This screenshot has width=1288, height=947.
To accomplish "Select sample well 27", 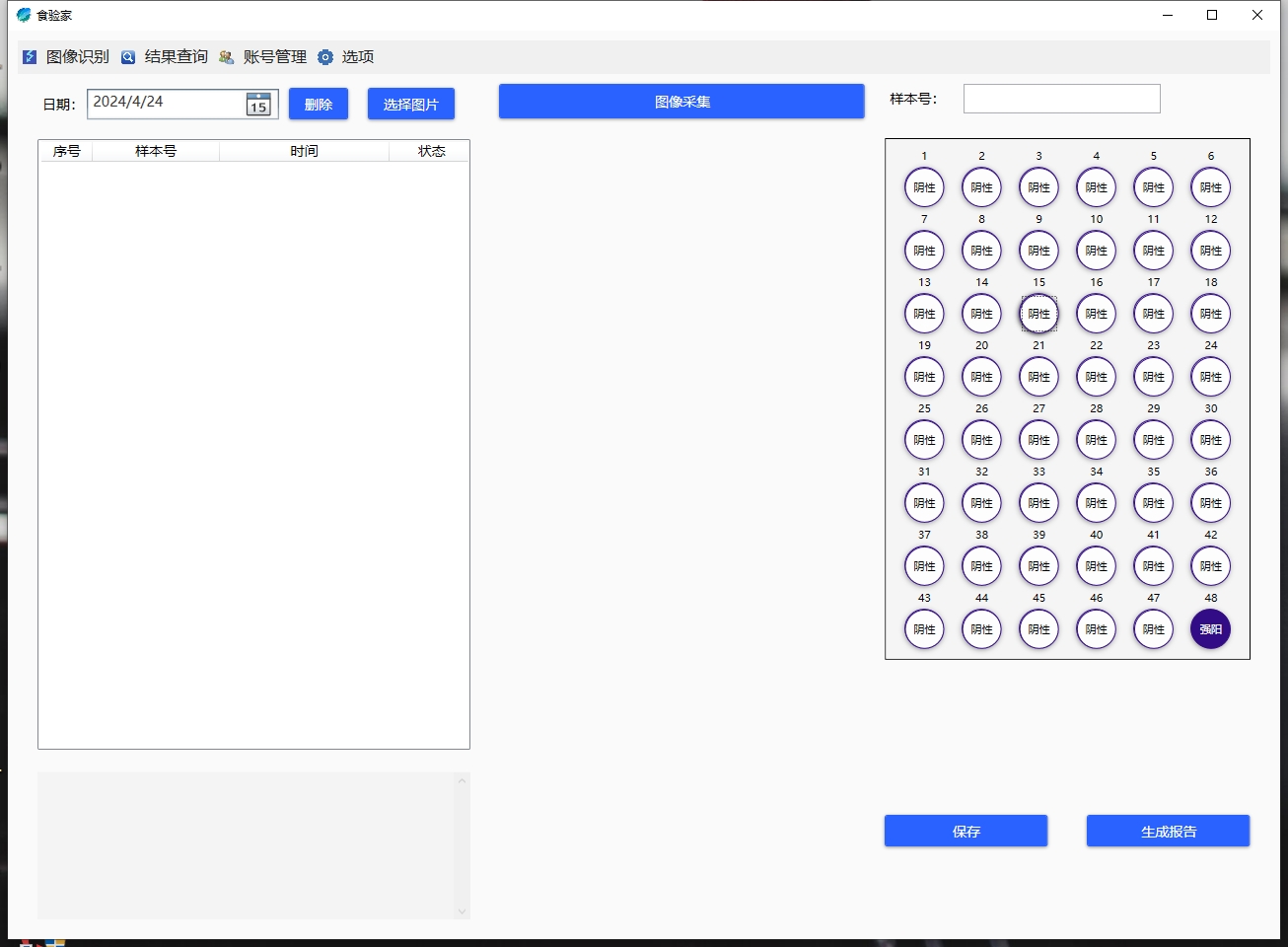I will tap(1038, 440).
